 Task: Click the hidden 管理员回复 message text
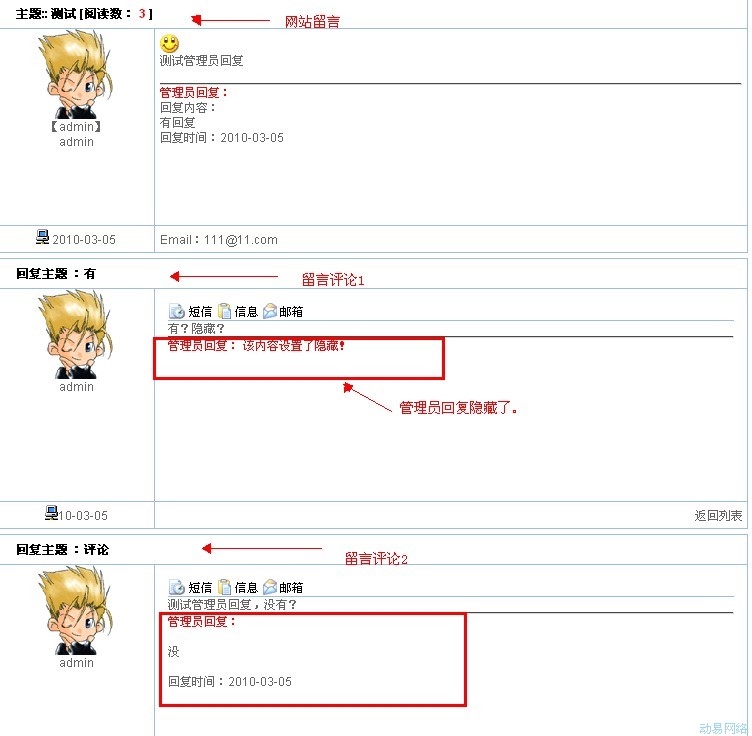tap(256, 345)
